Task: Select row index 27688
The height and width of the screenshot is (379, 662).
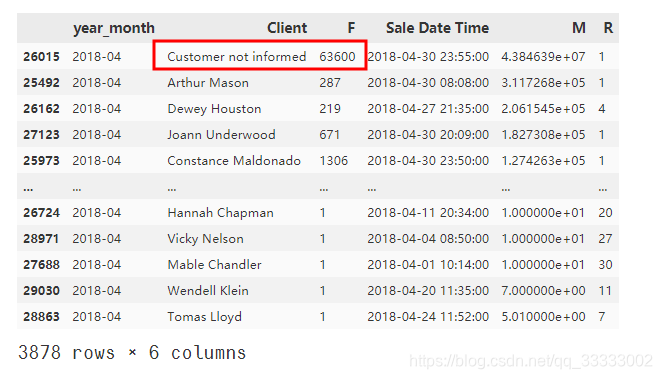Action: tap(41, 265)
